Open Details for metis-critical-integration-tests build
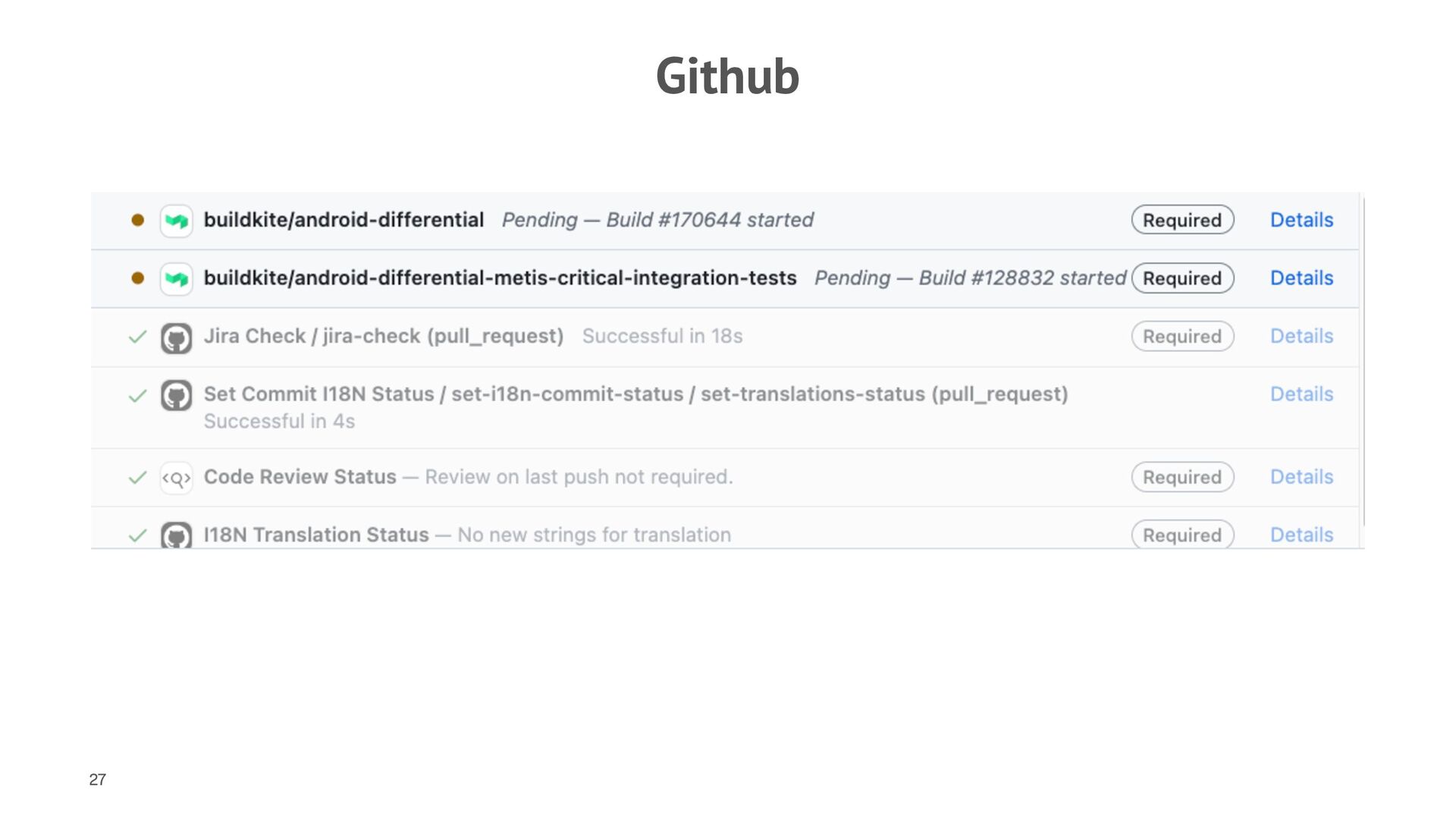The height and width of the screenshot is (819, 1456). tap(1301, 278)
